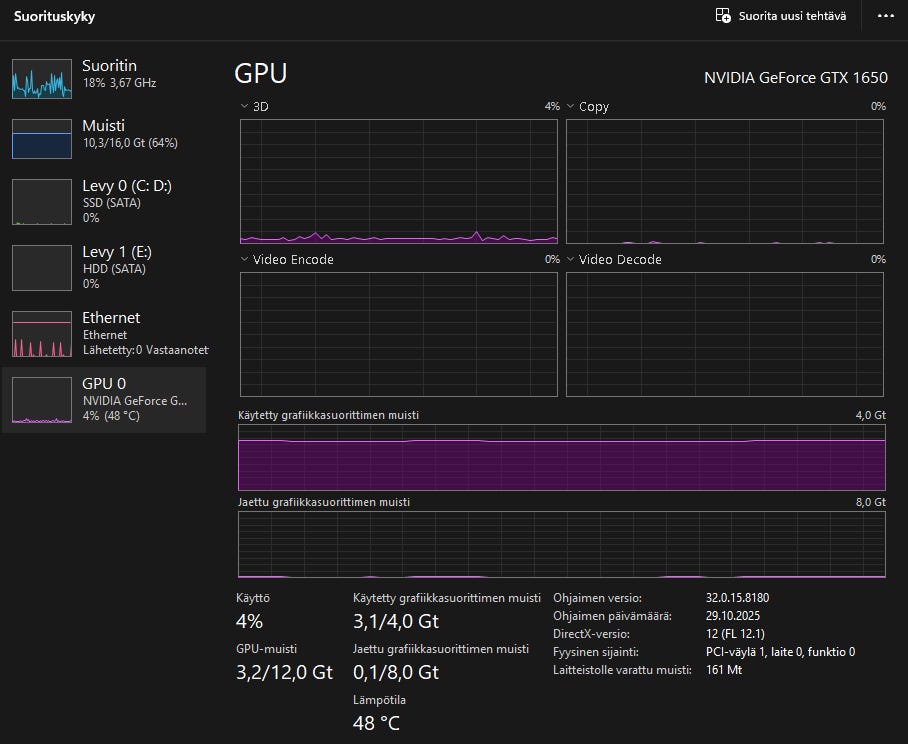
Task: Select the Suoritin CPU graph thumbnail
Action: (x=42, y=79)
